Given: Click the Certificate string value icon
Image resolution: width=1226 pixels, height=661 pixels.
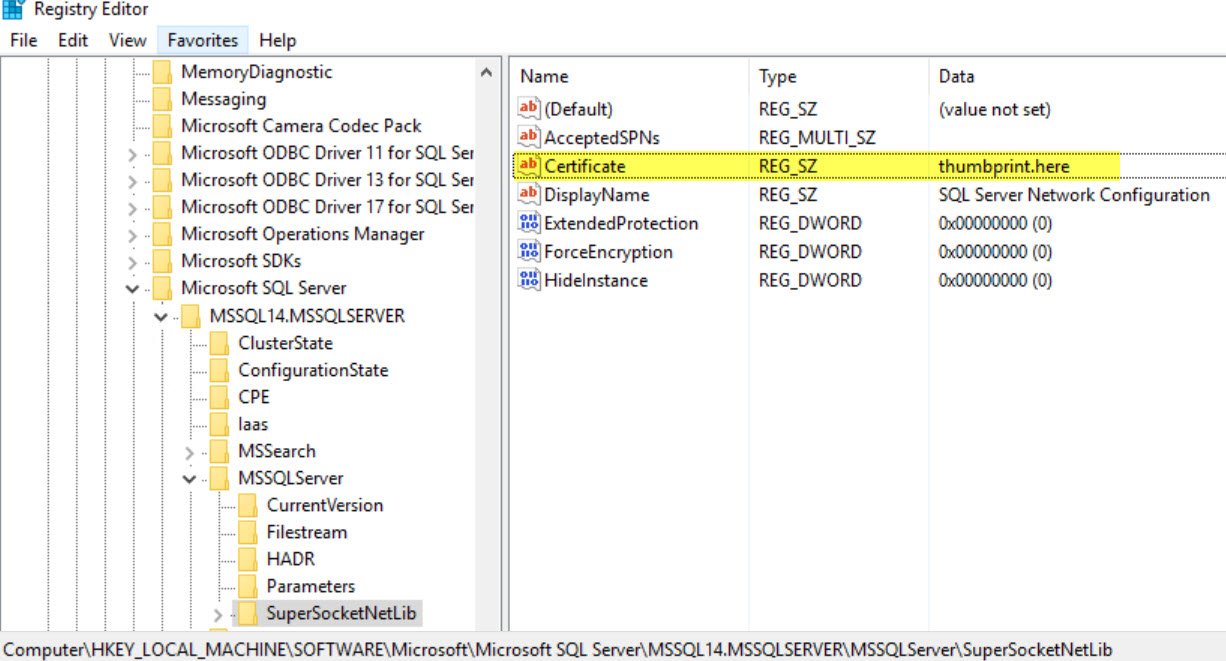Looking at the screenshot, I should [529, 166].
